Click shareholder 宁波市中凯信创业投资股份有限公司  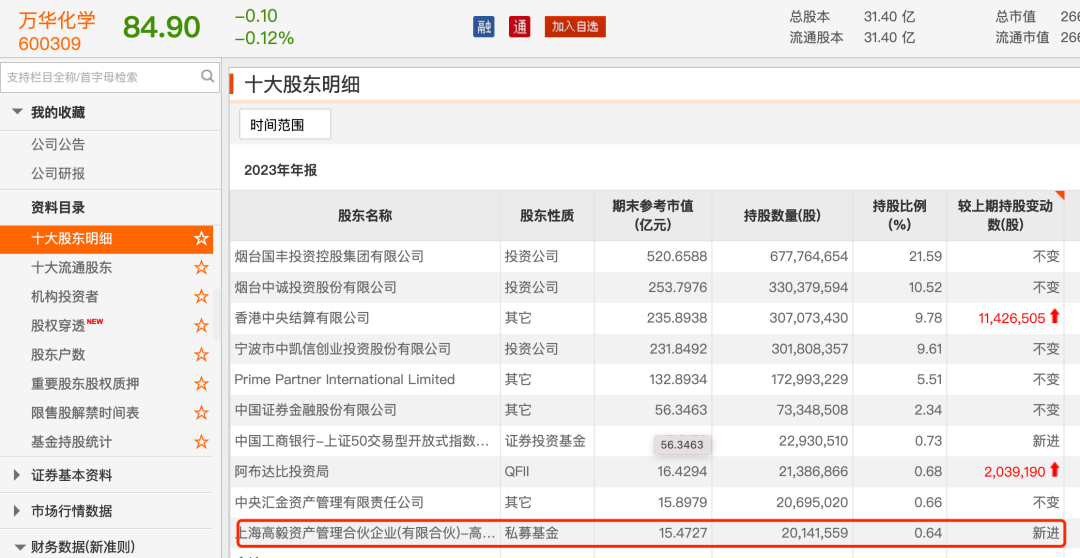(342, 349)
